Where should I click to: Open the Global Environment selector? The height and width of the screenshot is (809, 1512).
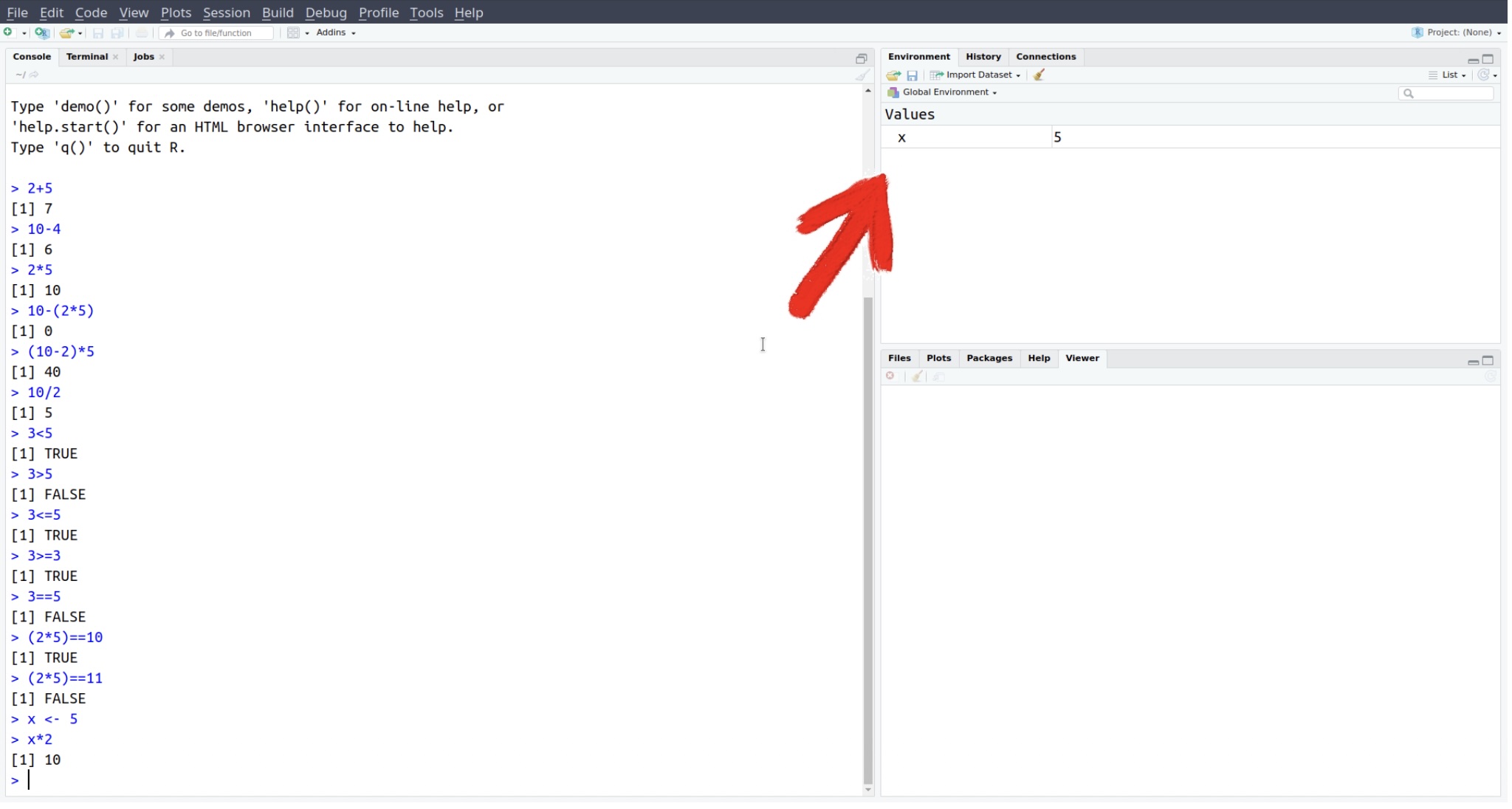click(x=949, y=92)
